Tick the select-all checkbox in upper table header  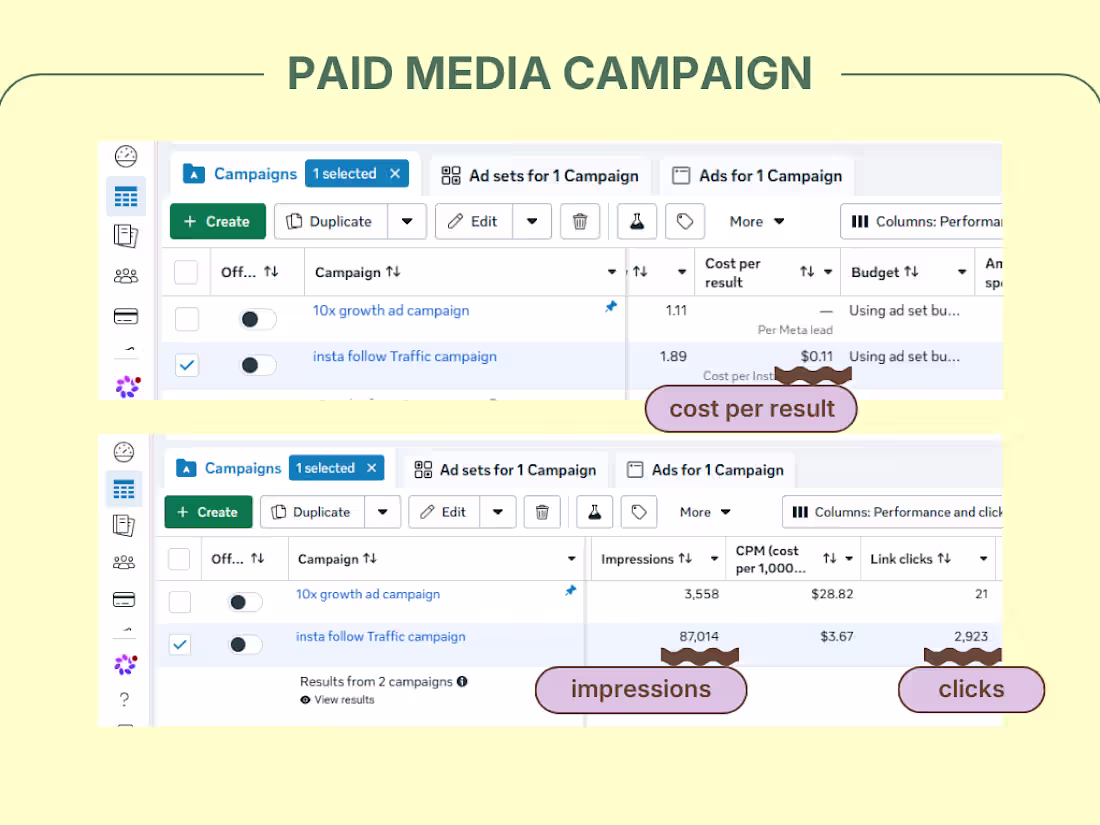(186, 271)
